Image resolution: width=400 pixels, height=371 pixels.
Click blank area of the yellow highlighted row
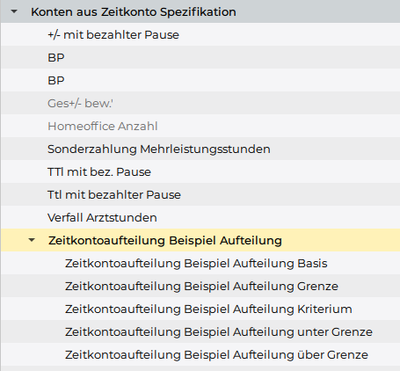click(340, 240)
